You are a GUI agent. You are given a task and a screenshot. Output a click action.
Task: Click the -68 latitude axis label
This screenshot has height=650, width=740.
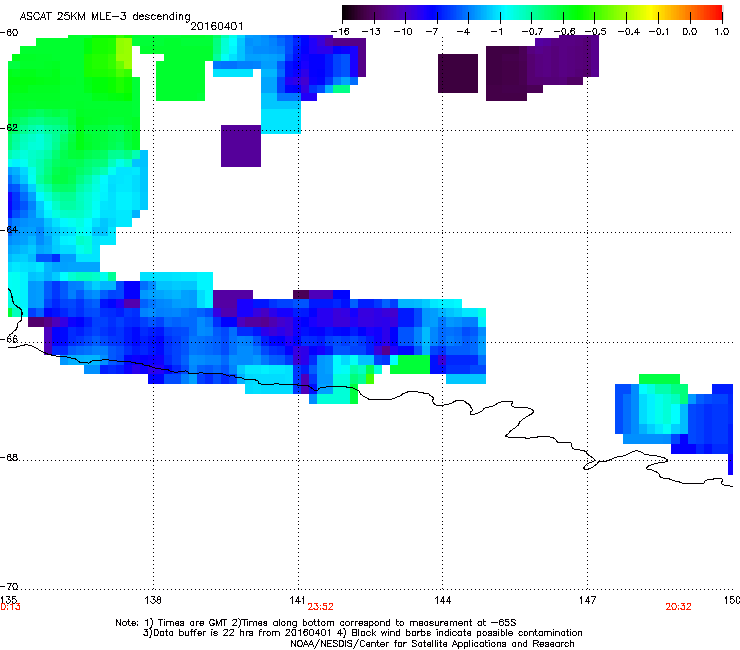[9, 458]
